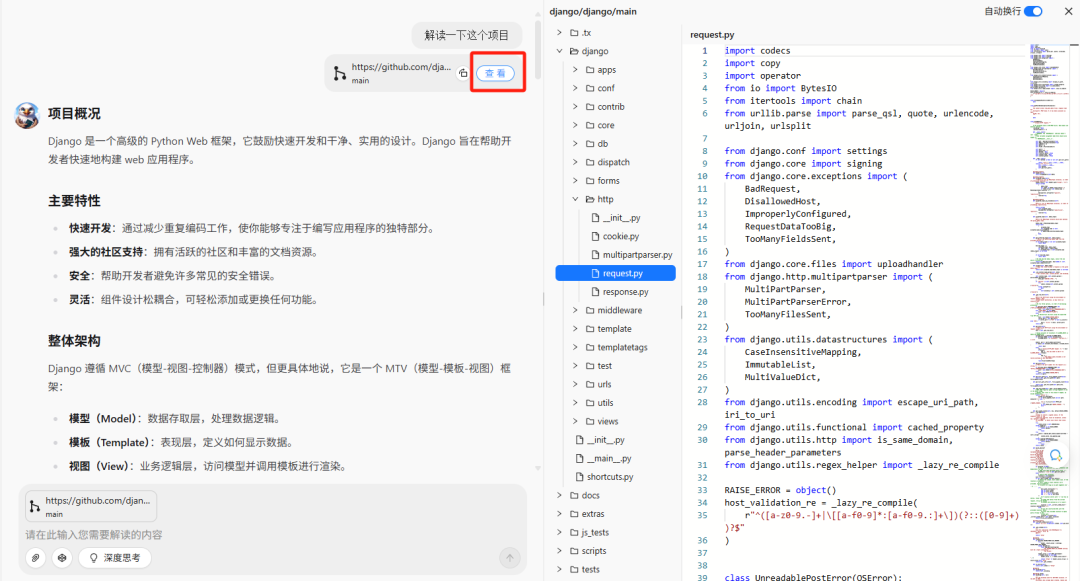Click the git branch icon in the chat repo card
Viewport: 1080px width, 581px height.
(x=340, y=73)
